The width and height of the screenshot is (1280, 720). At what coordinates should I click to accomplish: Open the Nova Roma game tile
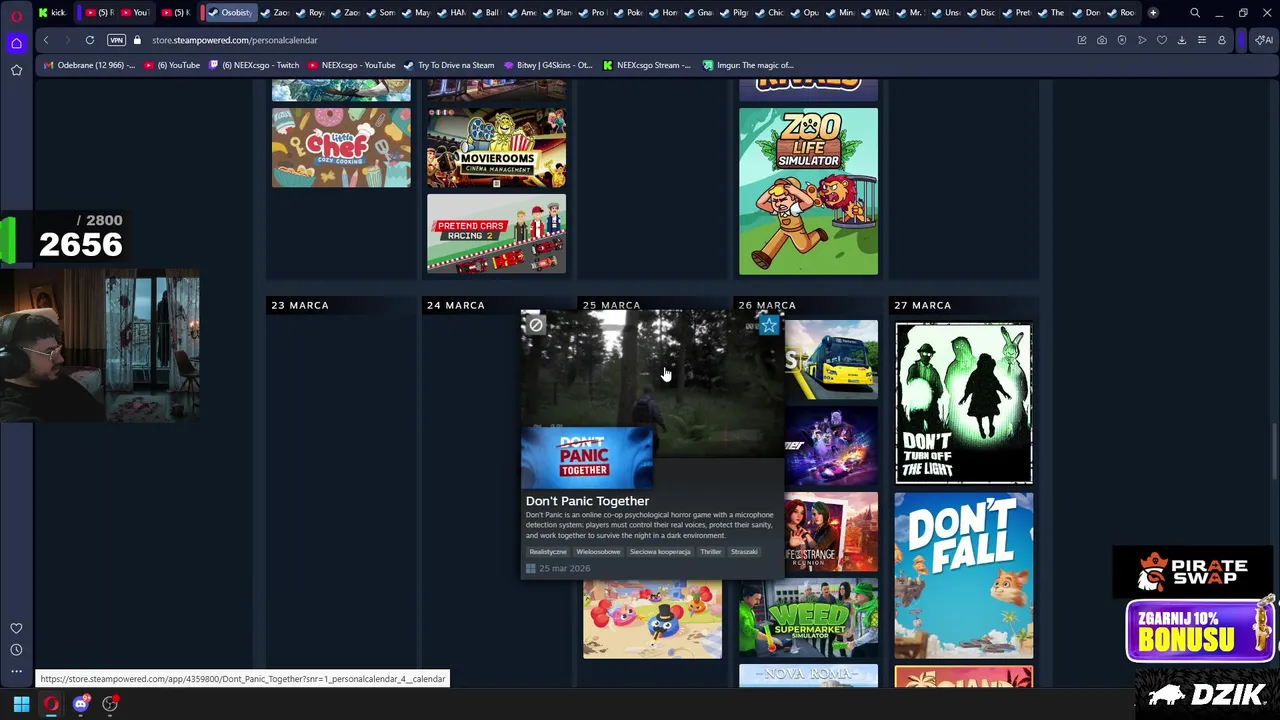pos(808,676)
